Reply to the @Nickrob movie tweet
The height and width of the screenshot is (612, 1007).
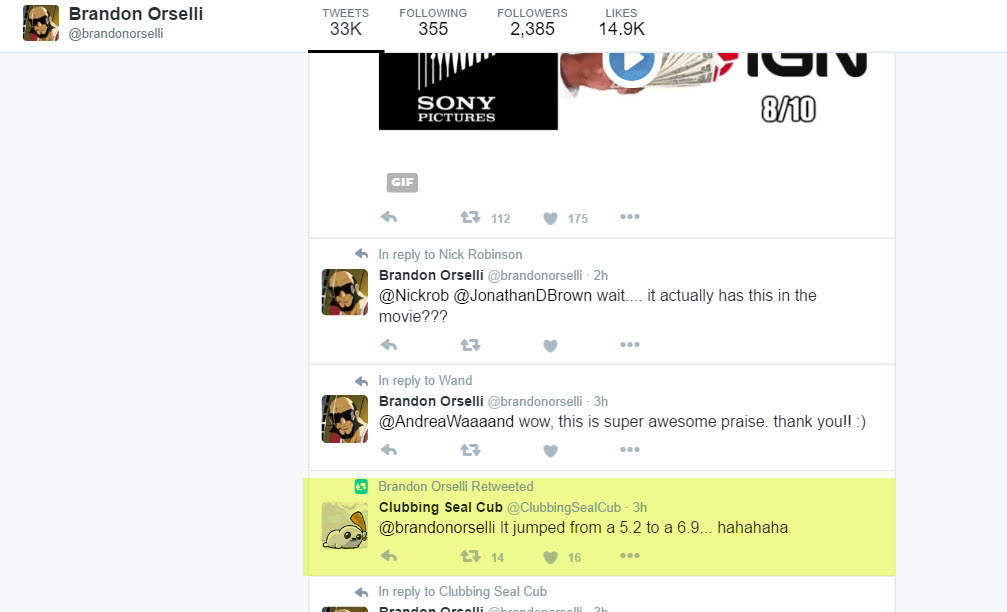[x=389, y=345]
